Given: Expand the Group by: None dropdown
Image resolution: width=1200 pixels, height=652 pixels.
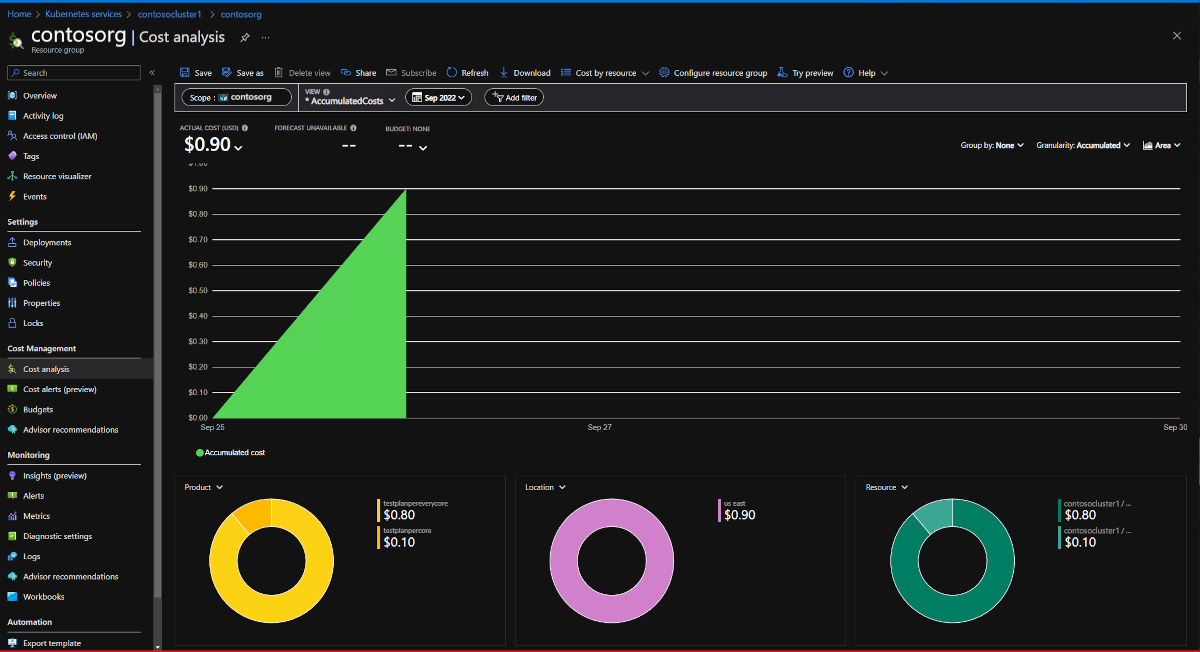Looking at the screenshot, I should click(992, 144).
